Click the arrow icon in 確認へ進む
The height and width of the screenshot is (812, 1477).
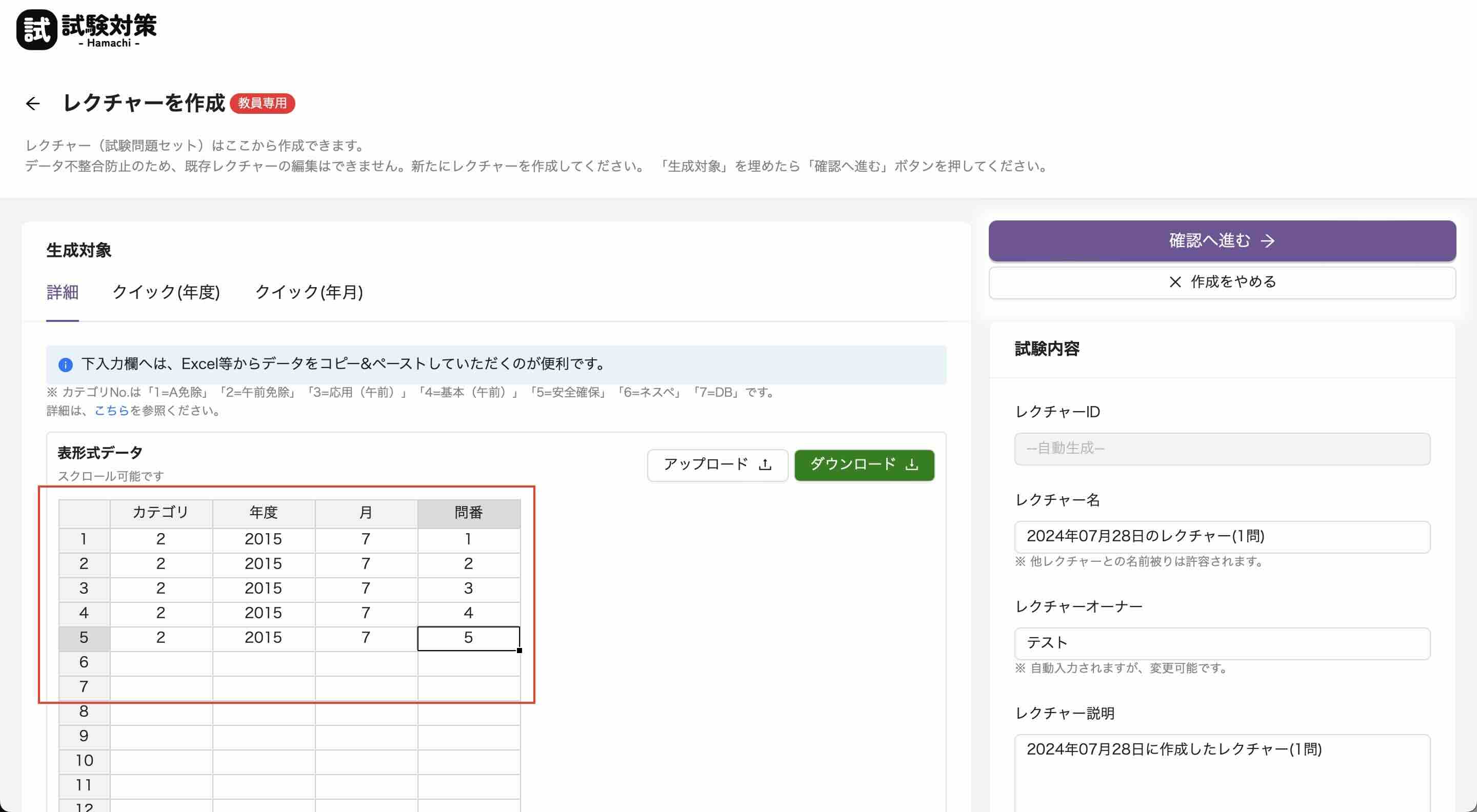coord(1268,240)
